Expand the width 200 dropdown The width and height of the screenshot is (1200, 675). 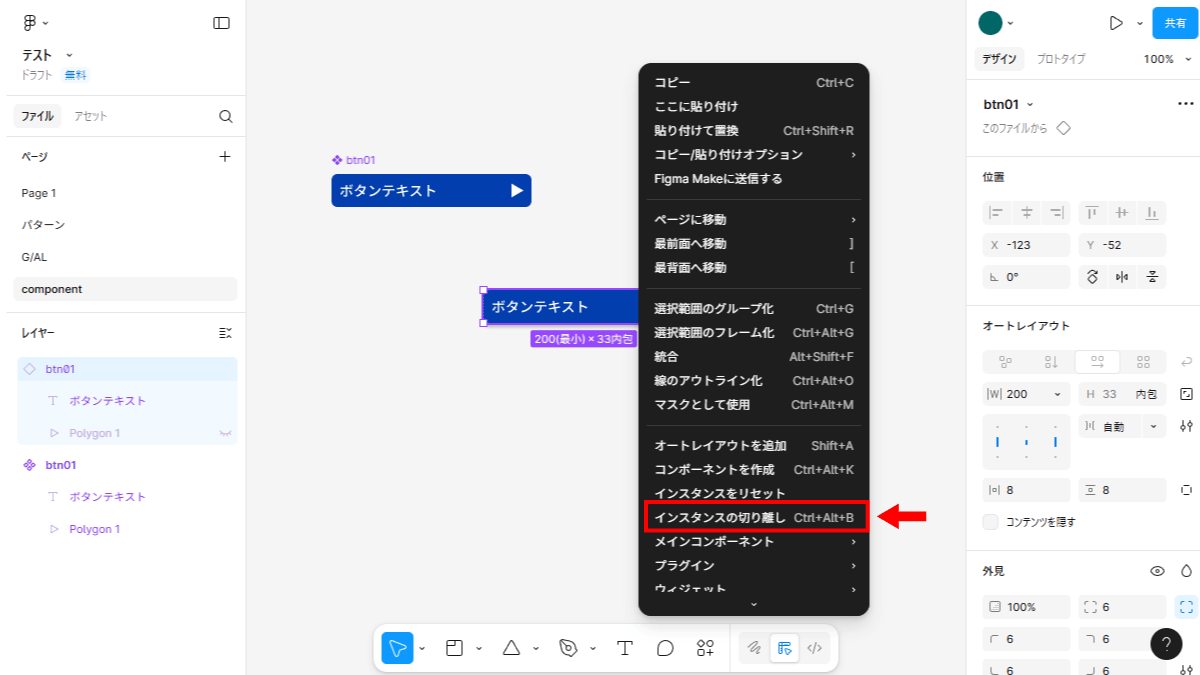click(x=1057, y=394)
